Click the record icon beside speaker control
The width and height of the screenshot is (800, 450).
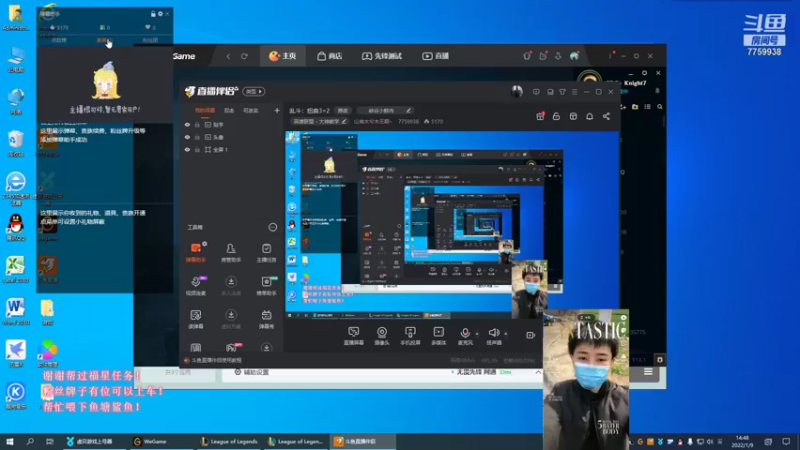(x=530, y=335)
